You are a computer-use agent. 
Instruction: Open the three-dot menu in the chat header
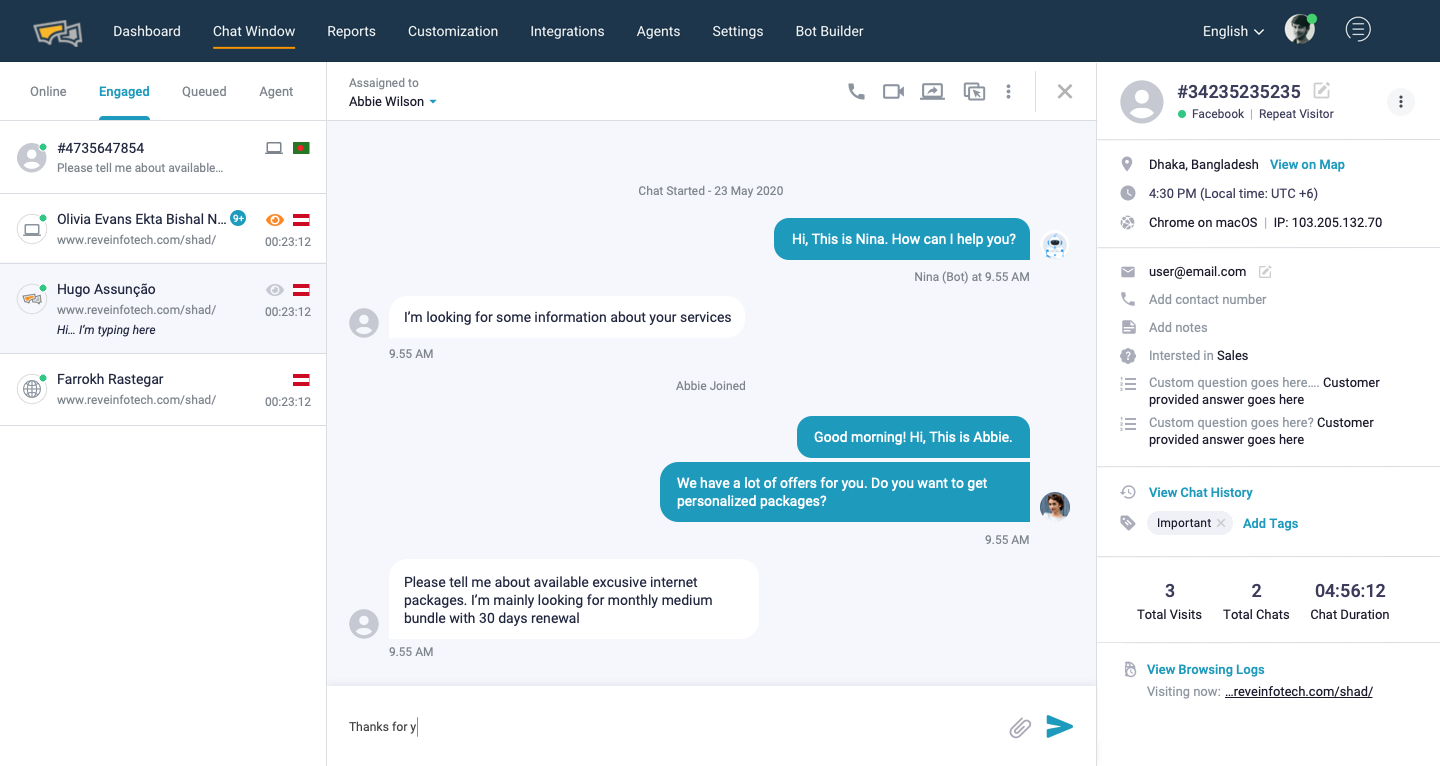[x=1009, y=91]
